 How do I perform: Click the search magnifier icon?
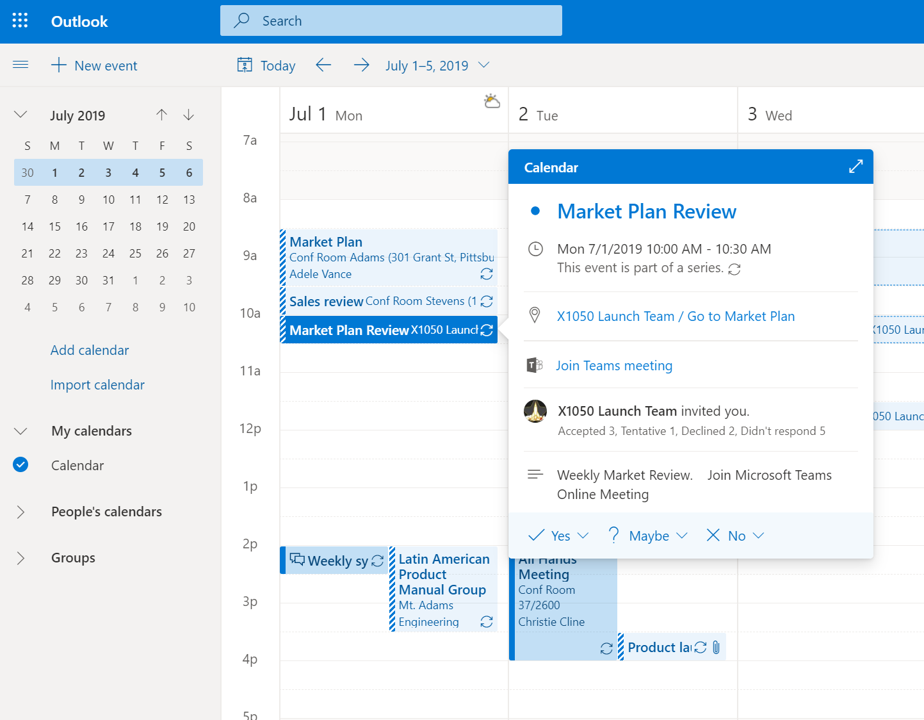click(242, 21)
